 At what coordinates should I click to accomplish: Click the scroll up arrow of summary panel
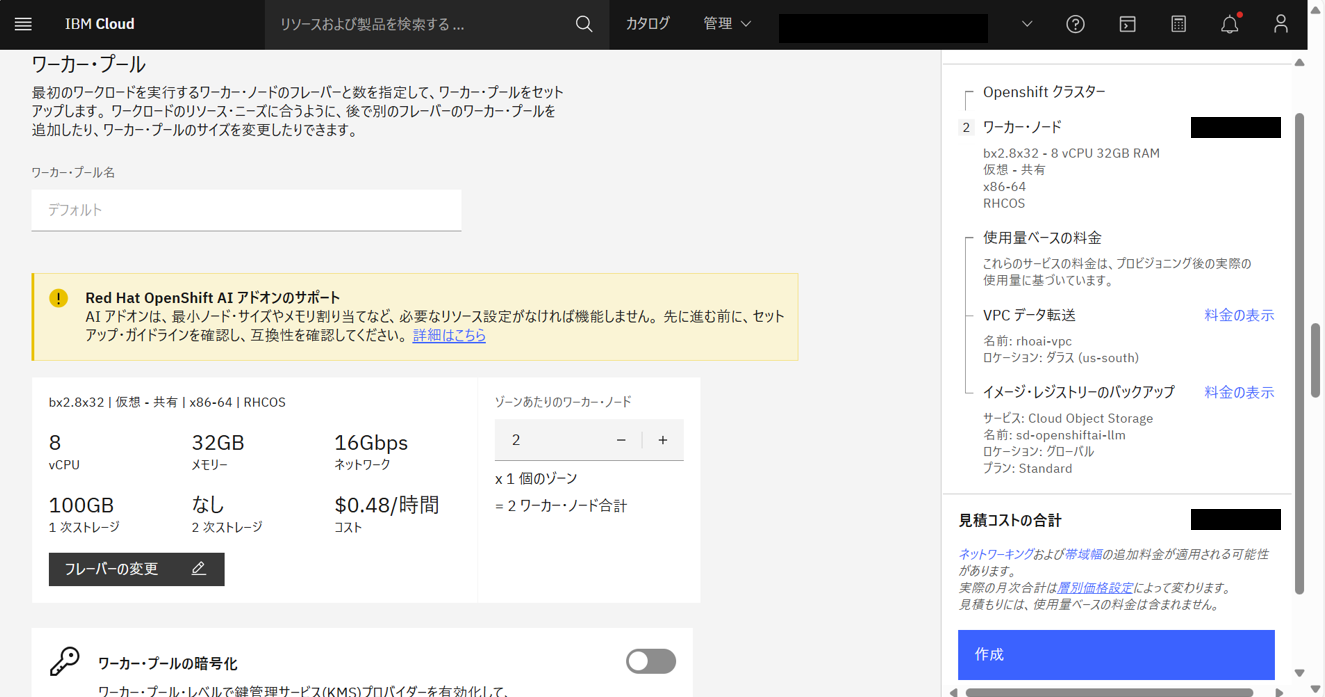[x=1299, y=62]
